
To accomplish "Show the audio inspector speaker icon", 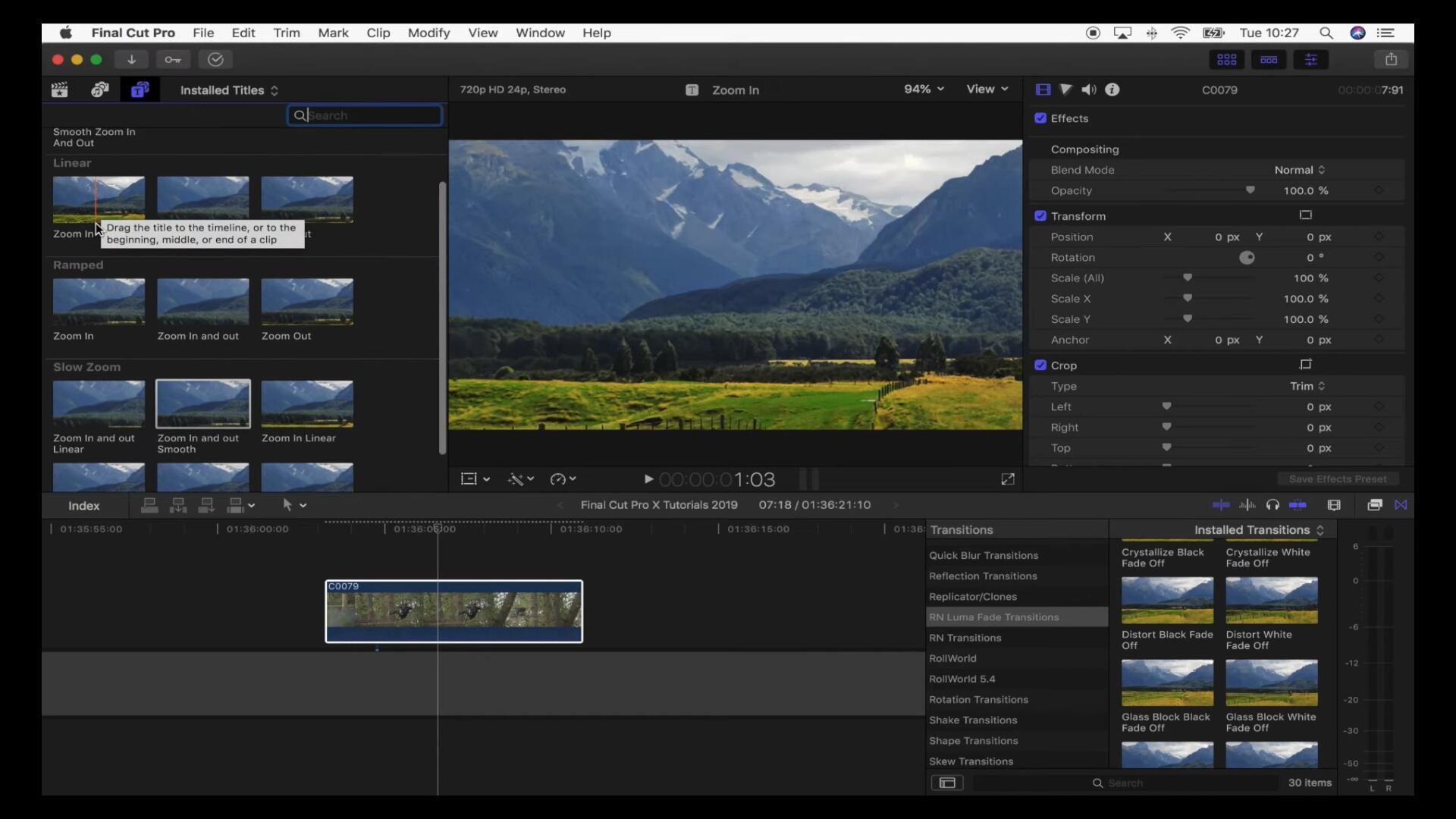I will (1089, 89).
